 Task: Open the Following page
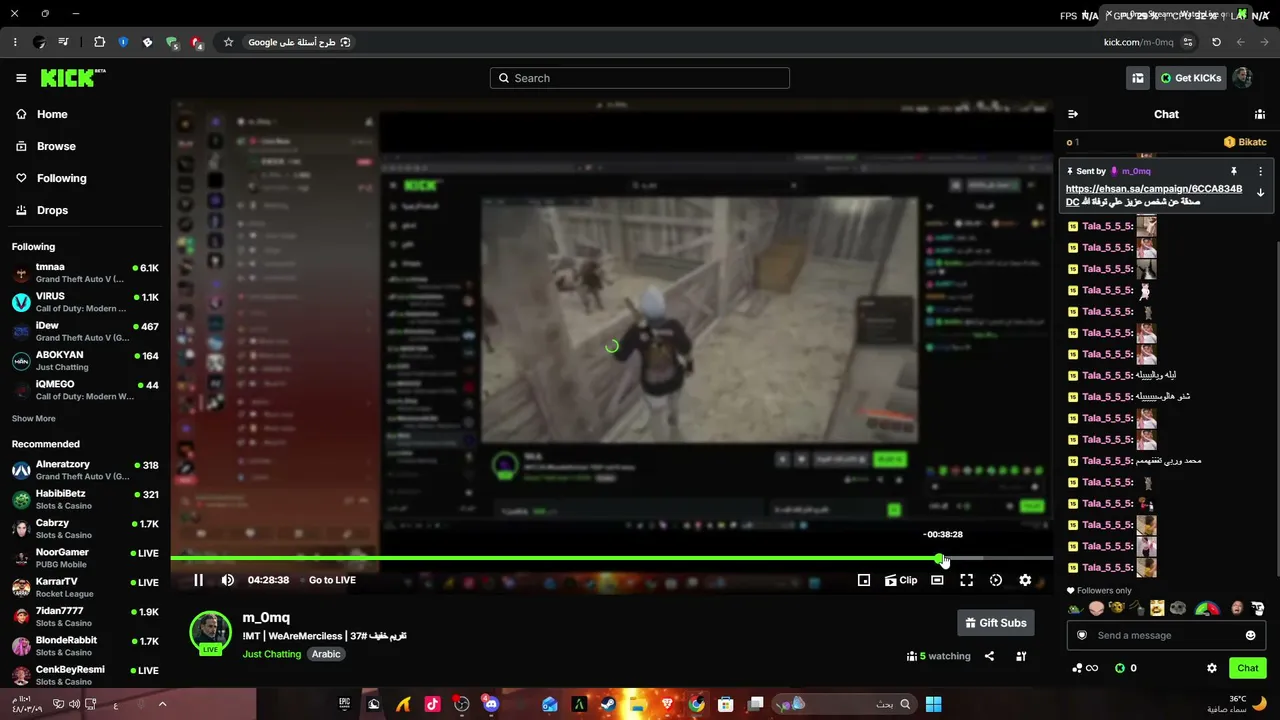[51, 178]
